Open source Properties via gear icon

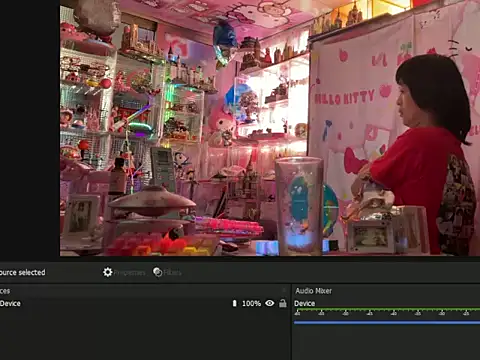pyautogui.click(x=124, y=272)
